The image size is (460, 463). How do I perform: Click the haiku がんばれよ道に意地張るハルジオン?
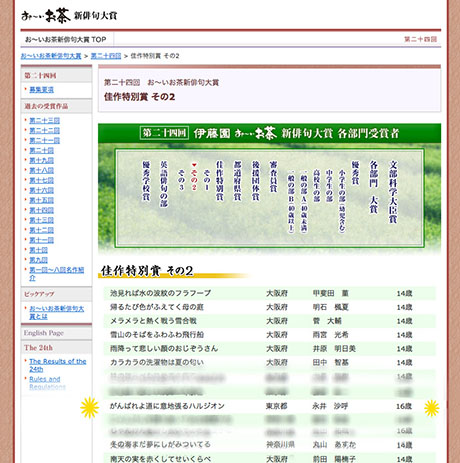point(167,406)
